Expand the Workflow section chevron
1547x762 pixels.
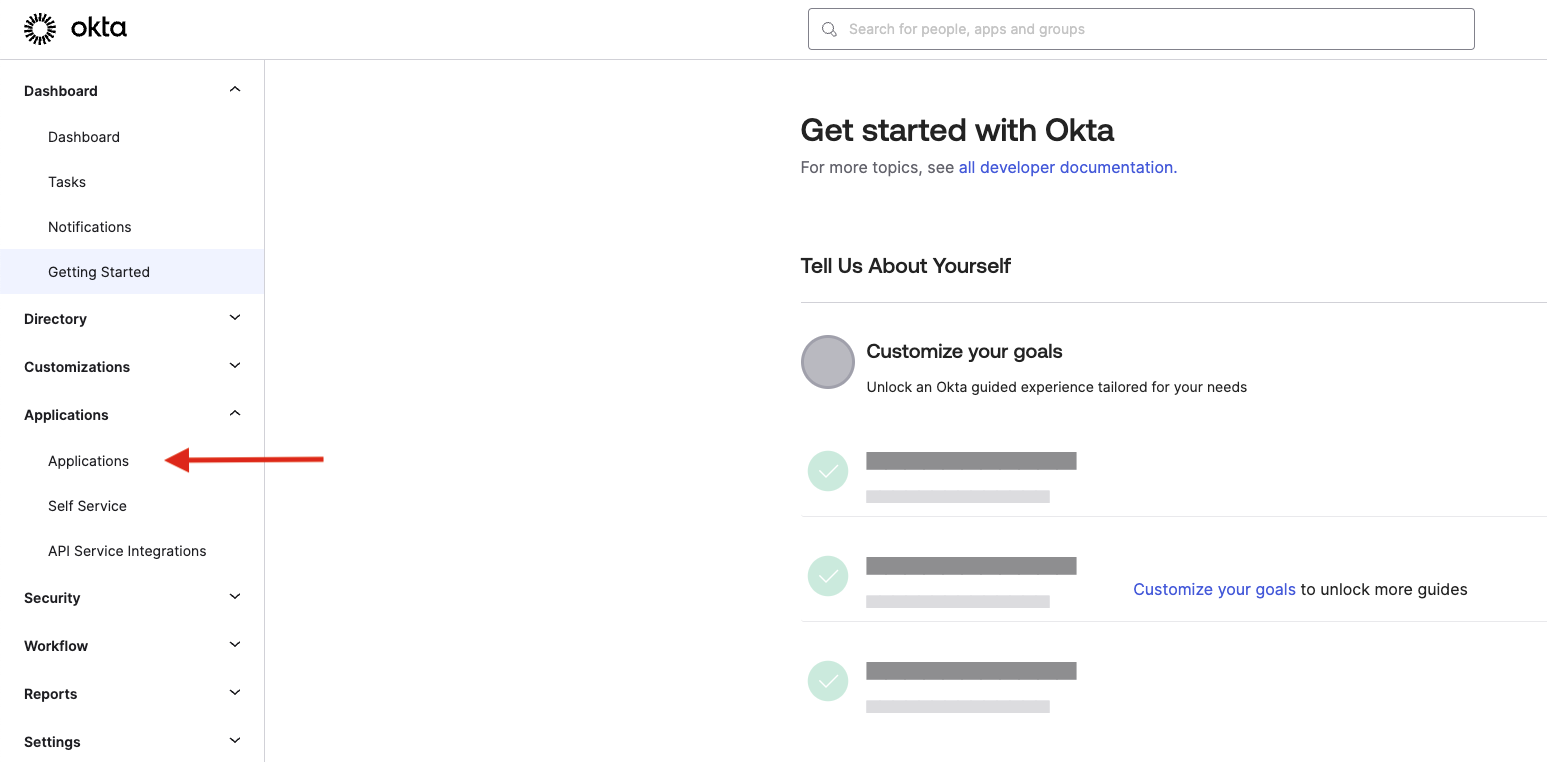pos(235,645)
